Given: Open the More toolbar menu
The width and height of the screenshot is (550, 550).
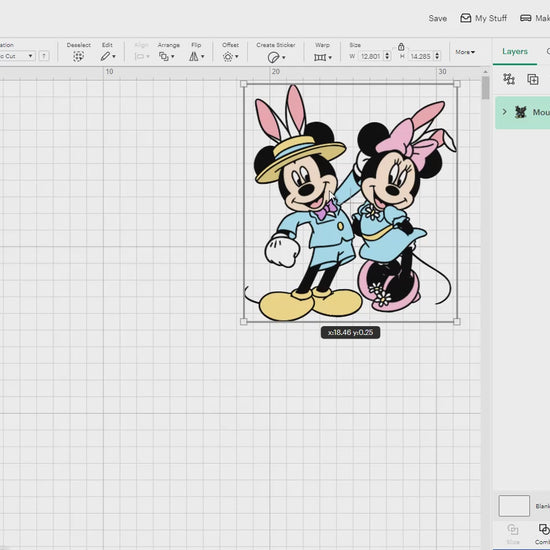Looking at the screenshot, I should pos(465,52).
